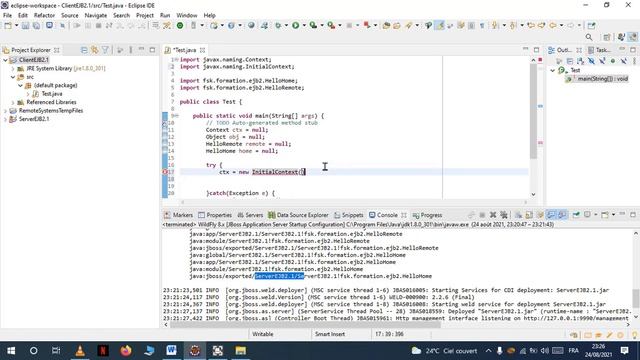
Task: Open the Source menu
Action: [x=70, y=15]
